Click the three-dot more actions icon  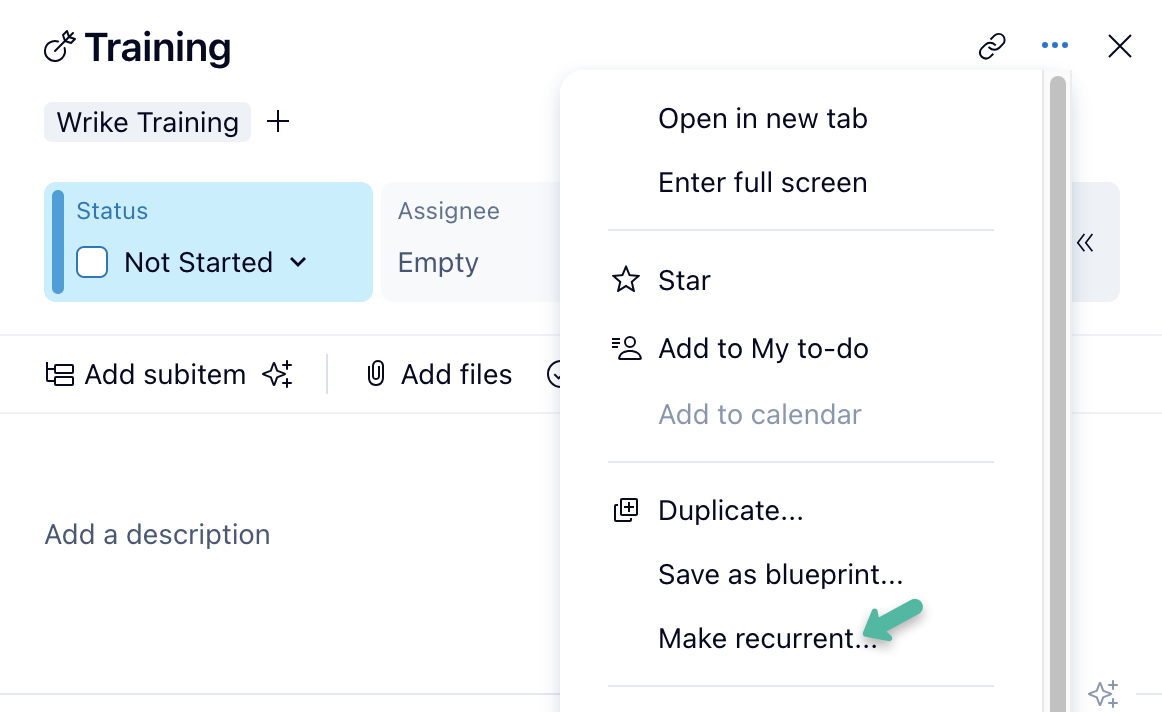click(1054, 46)
